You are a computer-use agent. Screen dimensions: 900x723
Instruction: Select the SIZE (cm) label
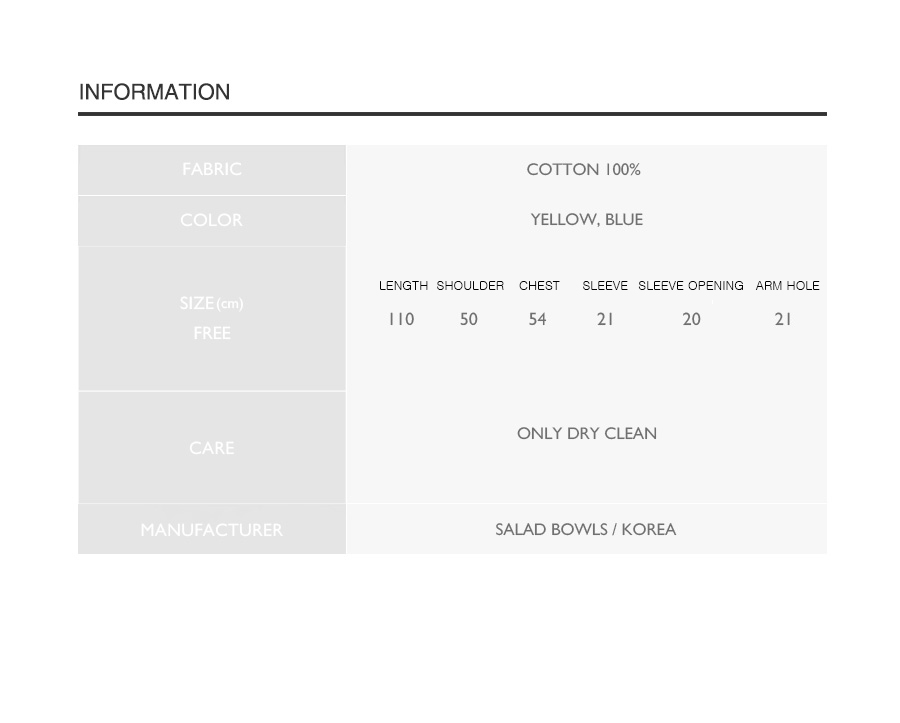pos(212,303)
